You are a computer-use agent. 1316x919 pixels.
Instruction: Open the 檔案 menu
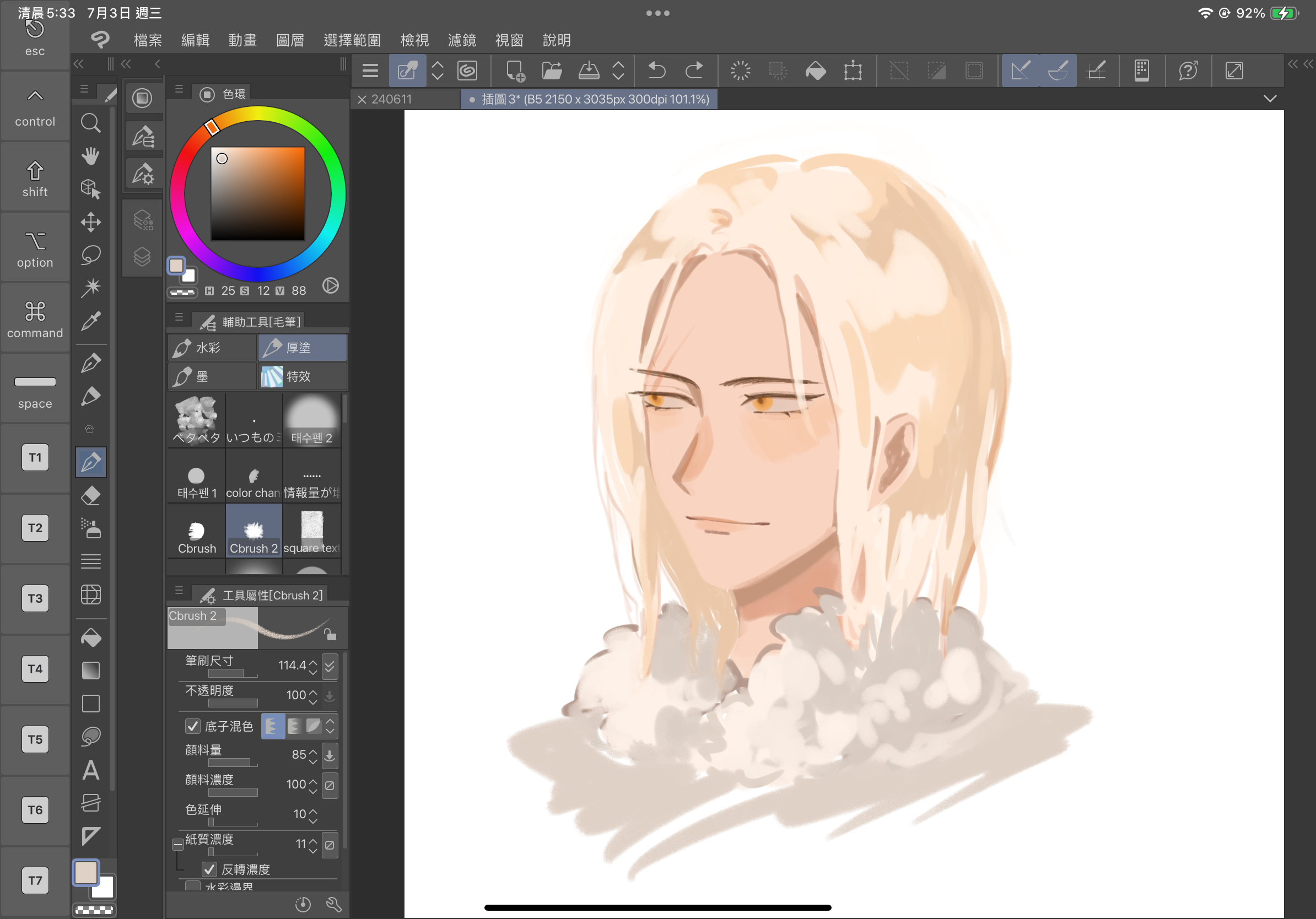(148, 40)
